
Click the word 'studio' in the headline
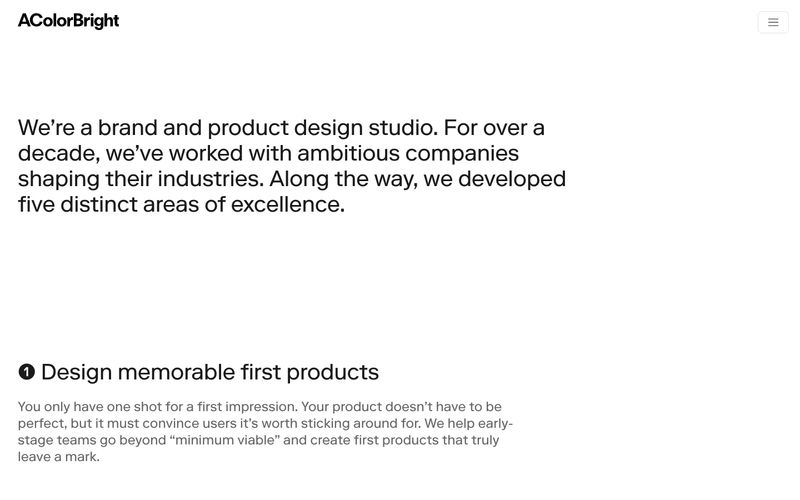click(403, 128)
